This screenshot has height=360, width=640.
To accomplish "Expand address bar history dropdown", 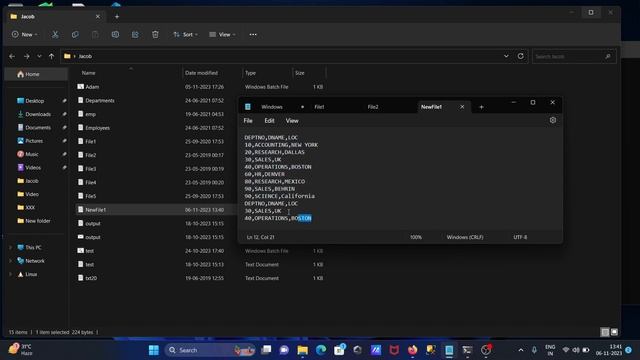I will tap(506, 56).
